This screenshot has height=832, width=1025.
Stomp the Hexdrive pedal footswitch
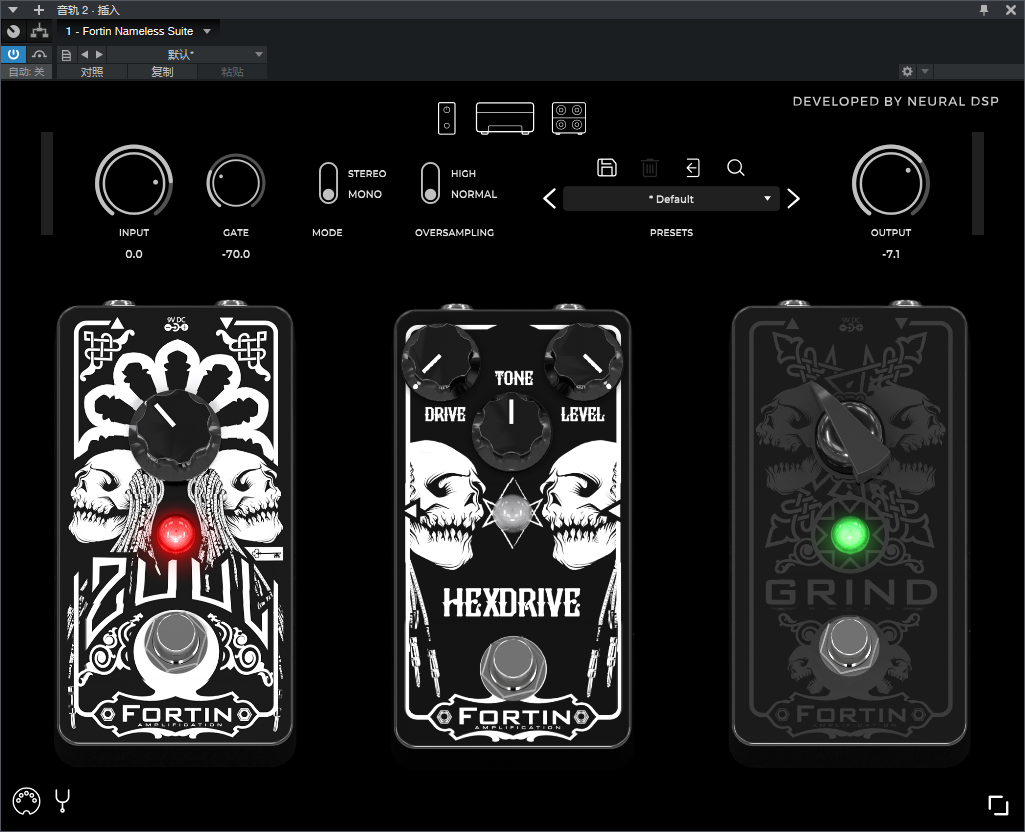pos(512,666)
